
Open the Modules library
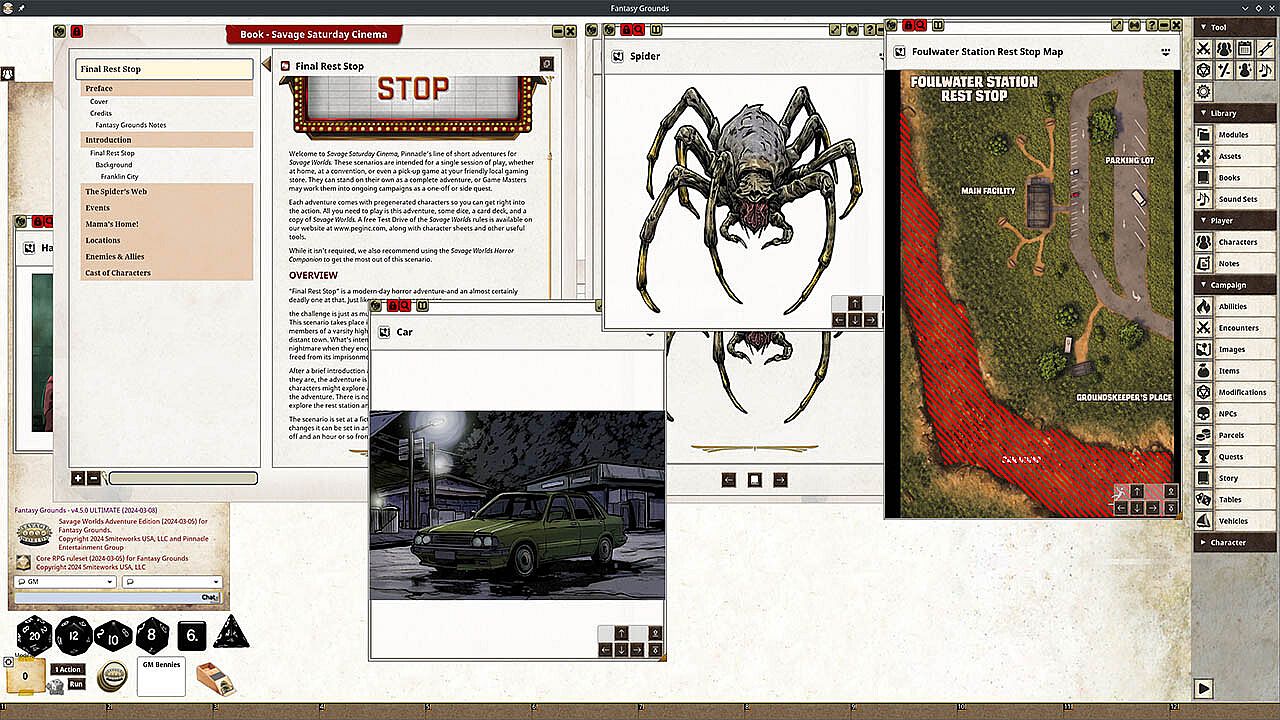point(1235,135)
